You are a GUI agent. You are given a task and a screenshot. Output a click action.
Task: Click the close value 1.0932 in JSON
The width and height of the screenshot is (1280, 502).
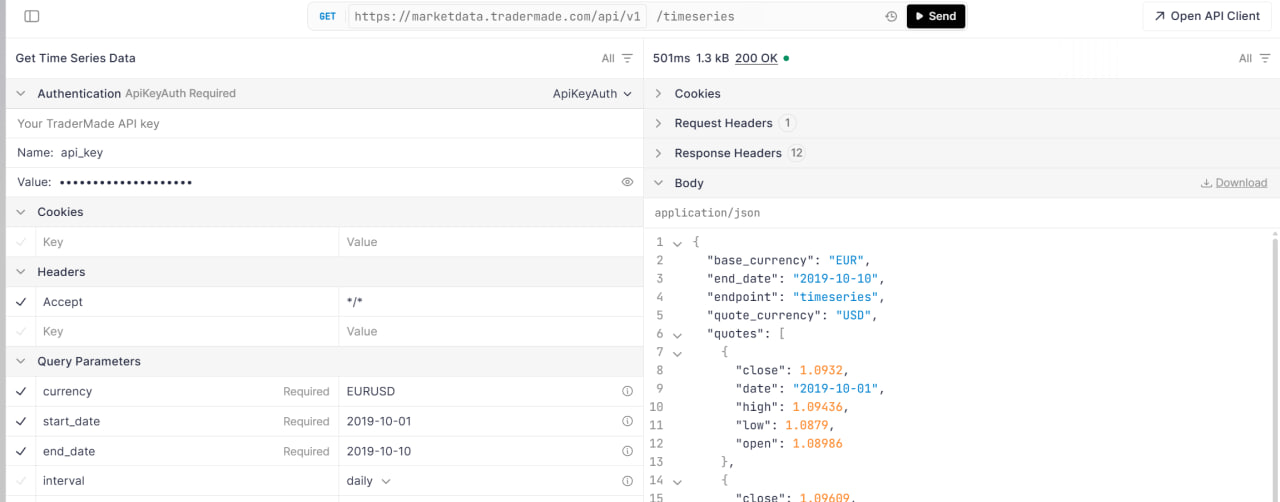point(821,370)
